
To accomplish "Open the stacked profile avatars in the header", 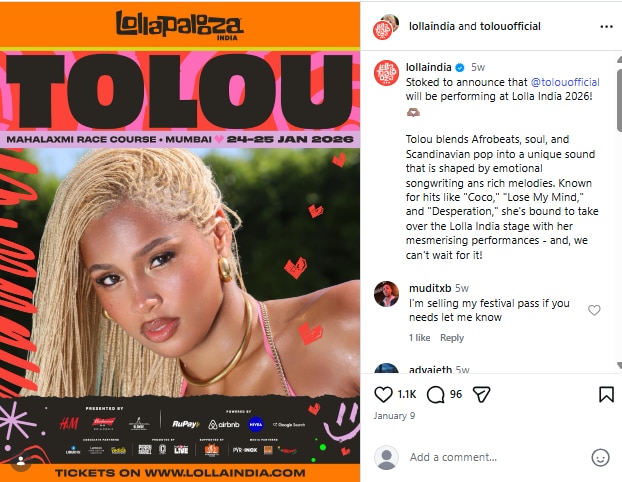I will click(386, 27).
